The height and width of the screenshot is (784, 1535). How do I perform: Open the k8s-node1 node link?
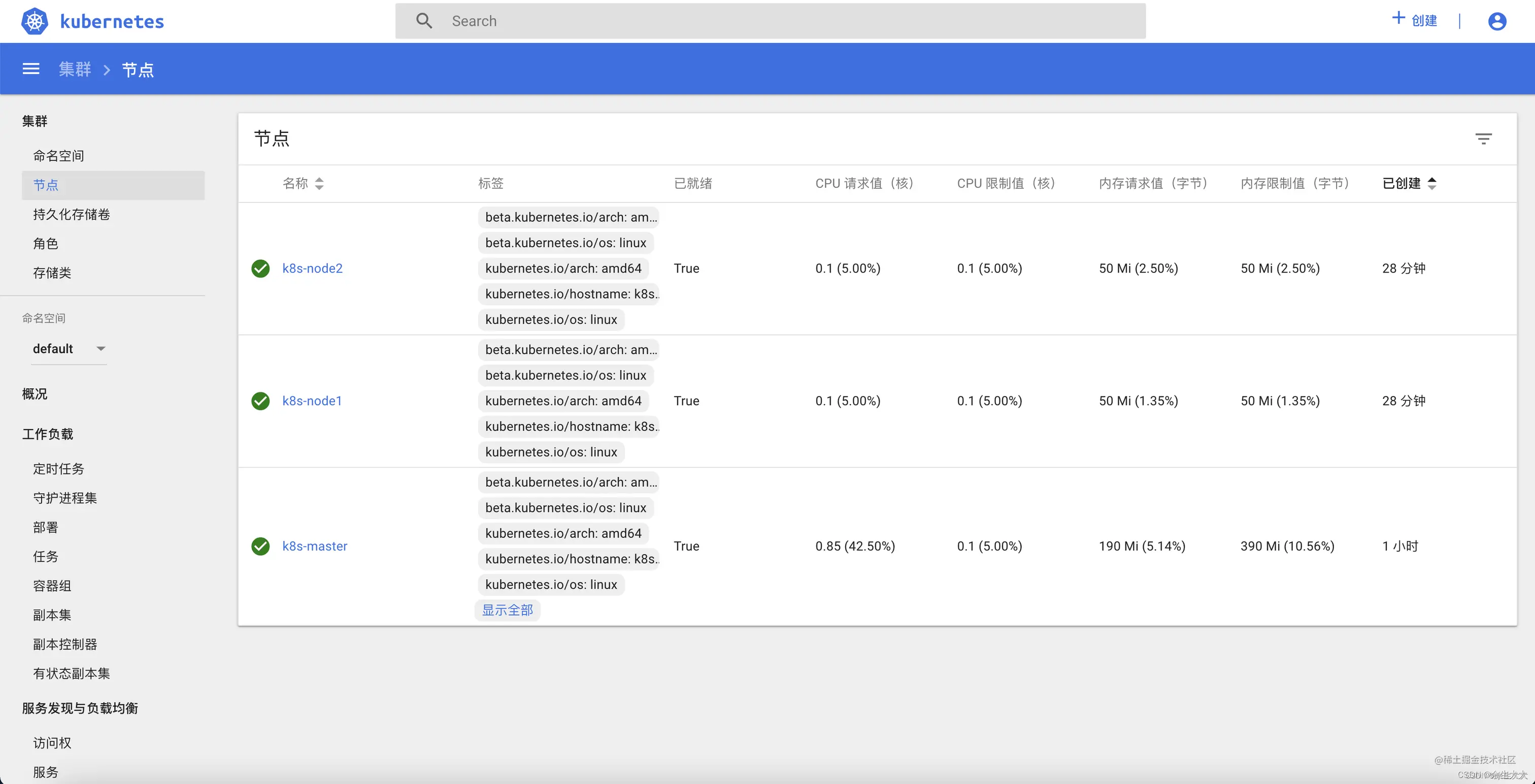[x=312, y=401]
